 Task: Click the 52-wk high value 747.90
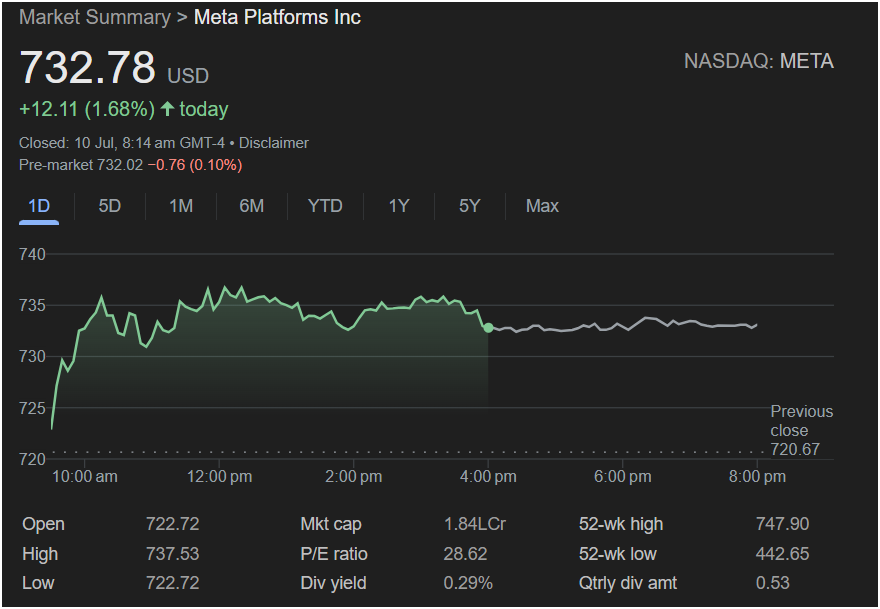pos(782,524)
